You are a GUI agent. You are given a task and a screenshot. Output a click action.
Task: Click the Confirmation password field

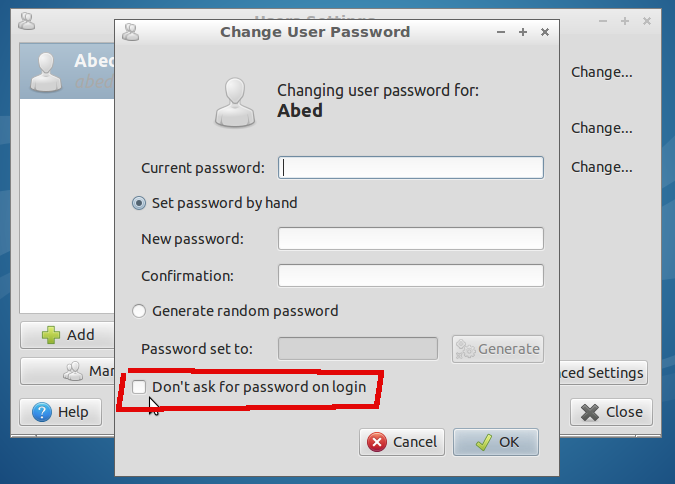[411, 276]
